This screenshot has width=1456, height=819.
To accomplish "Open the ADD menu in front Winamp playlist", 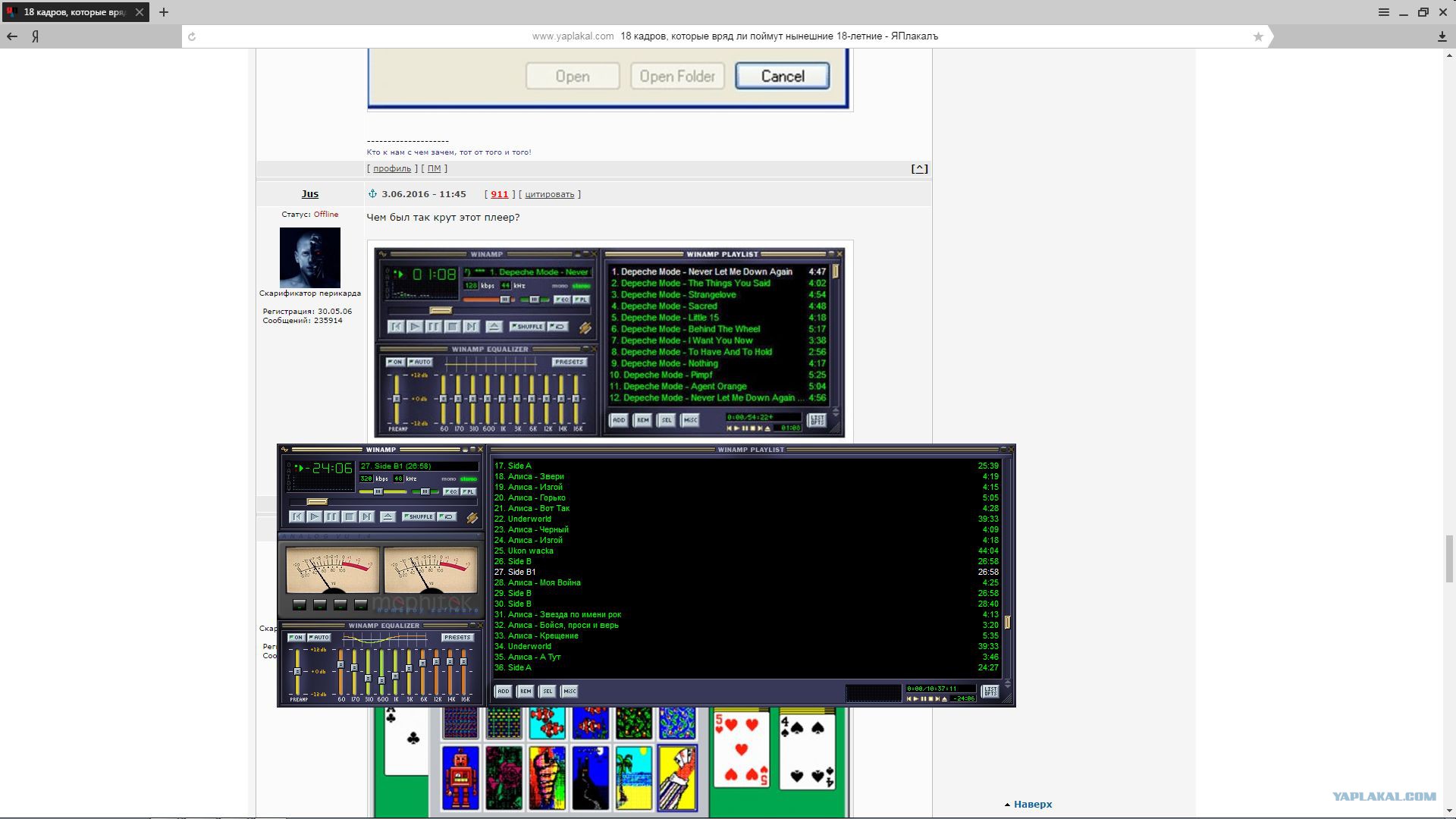I will click(x=503, y=691).
